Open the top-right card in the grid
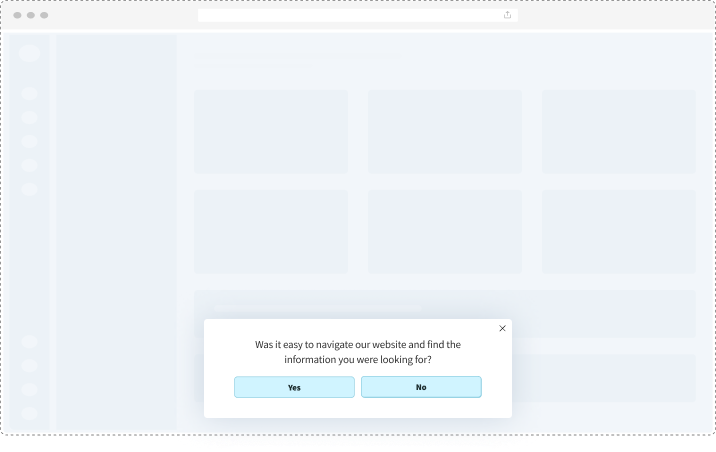The image size is (716, 452). 618,131
